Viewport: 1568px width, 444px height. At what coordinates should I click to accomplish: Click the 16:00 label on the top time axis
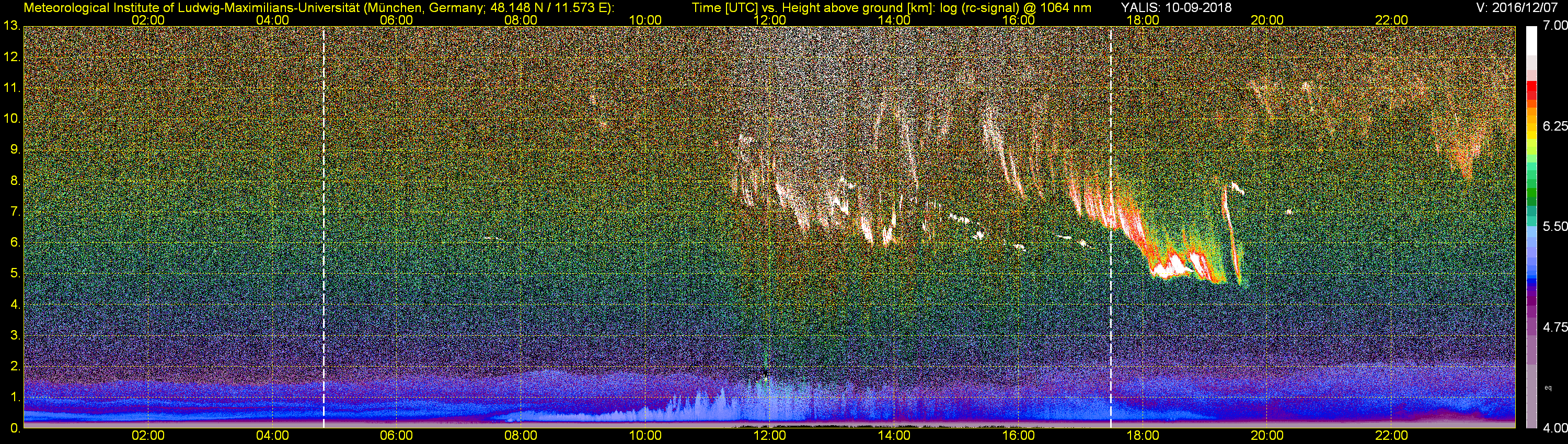pos(1018,20)
